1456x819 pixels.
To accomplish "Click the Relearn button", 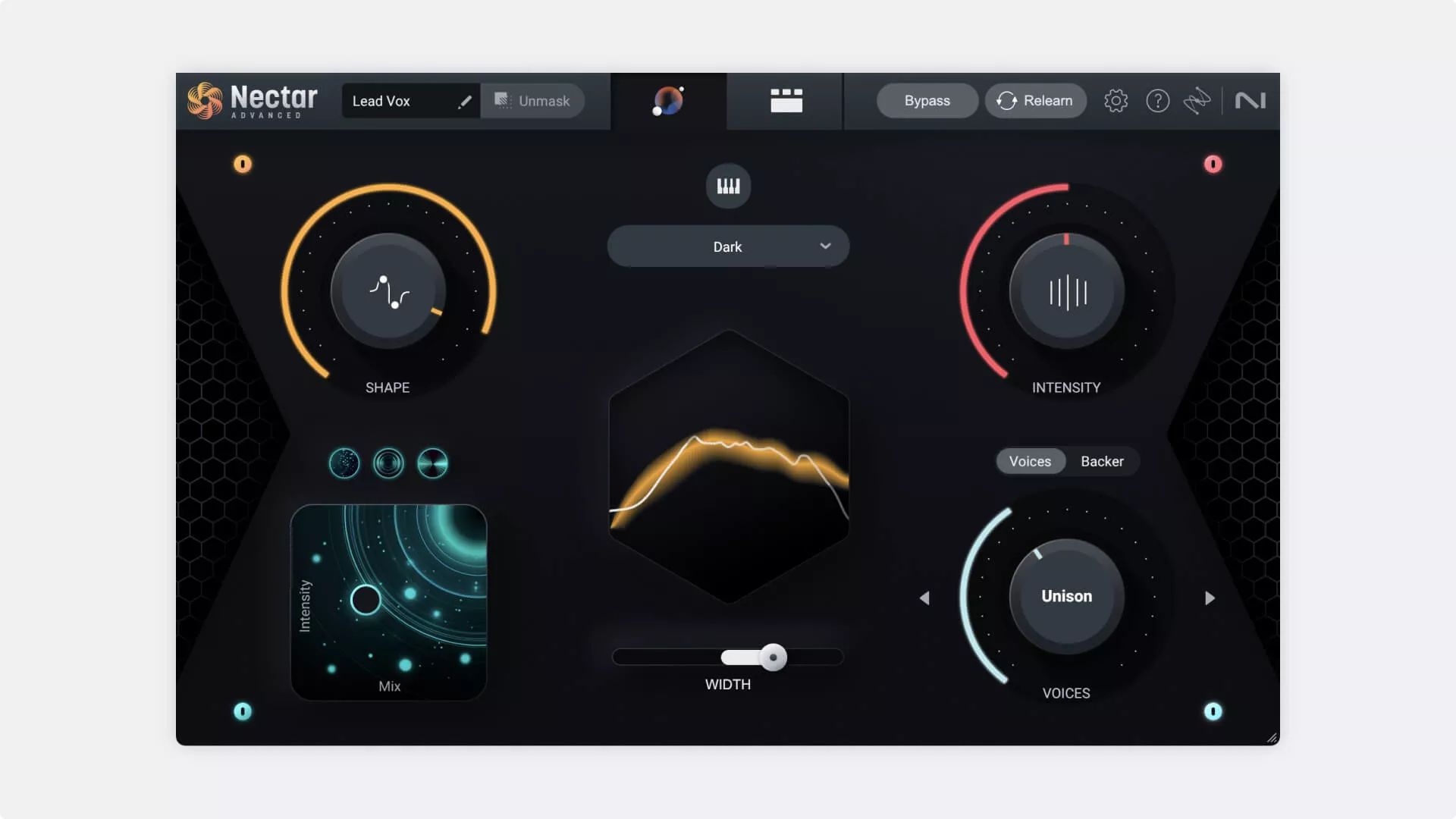I will tap(1035, 100).
